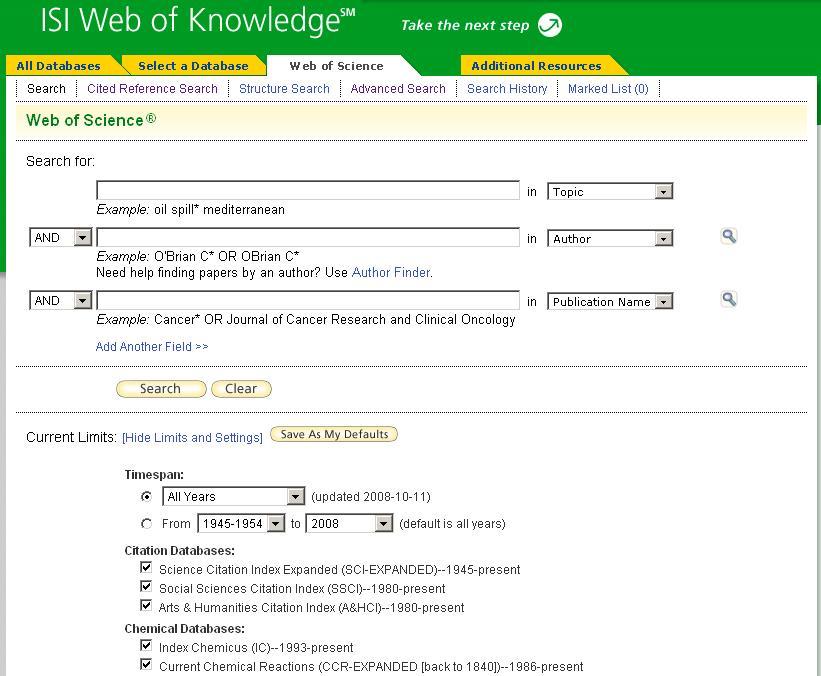Image resolution: width=821 pixels, height=676 pixels.
Task: Open the AND operator dropdown for Publication row
Action: coord(61,301)
